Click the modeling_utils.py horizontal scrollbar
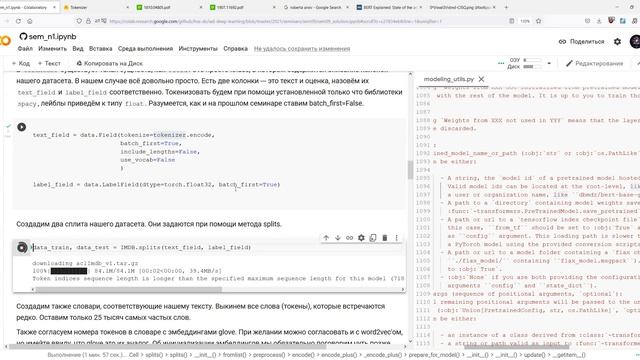The image size is (640, 360). (x=516, y=347)
